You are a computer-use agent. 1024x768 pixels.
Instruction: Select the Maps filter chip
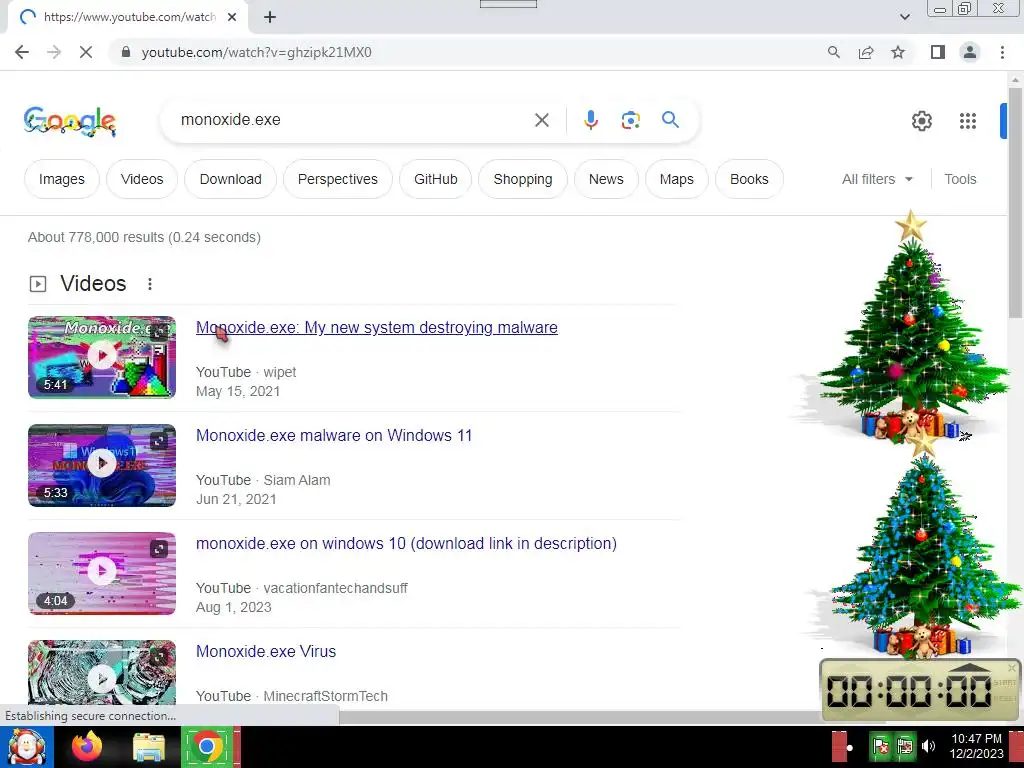click(x=677, y=179)
